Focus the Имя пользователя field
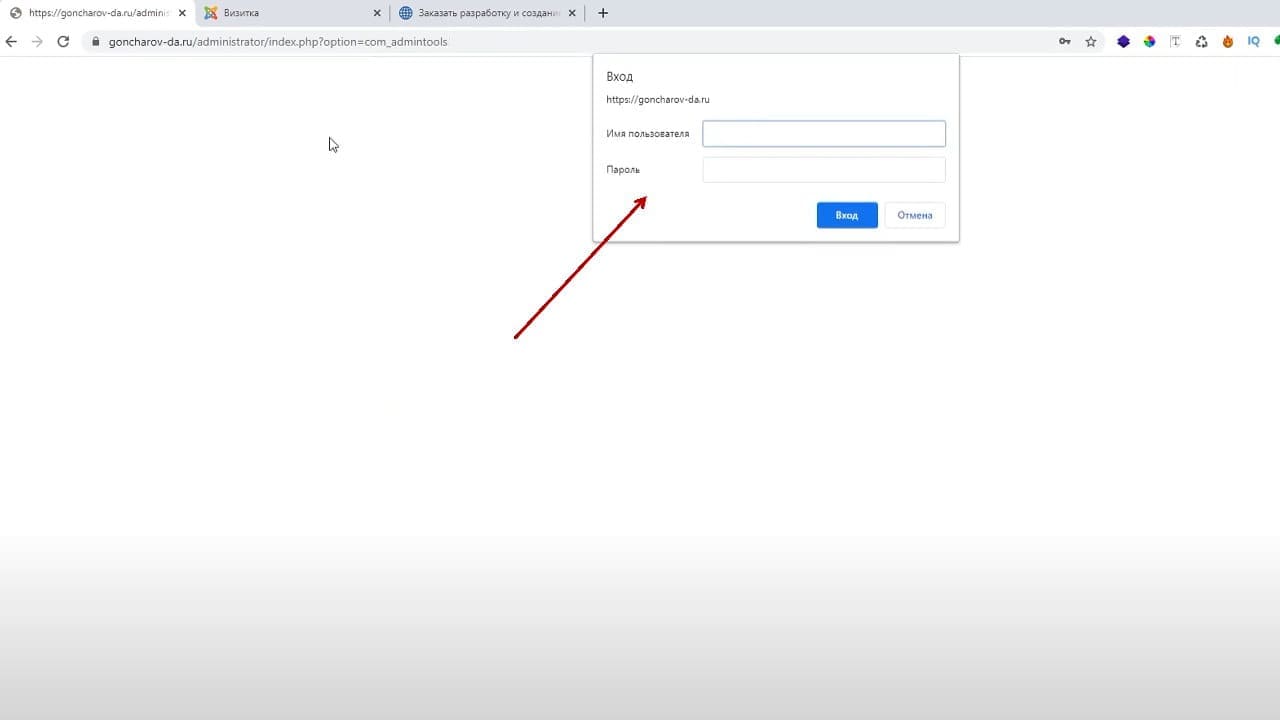The width and height of the screenshot is (1280, 720). point(824,134)
